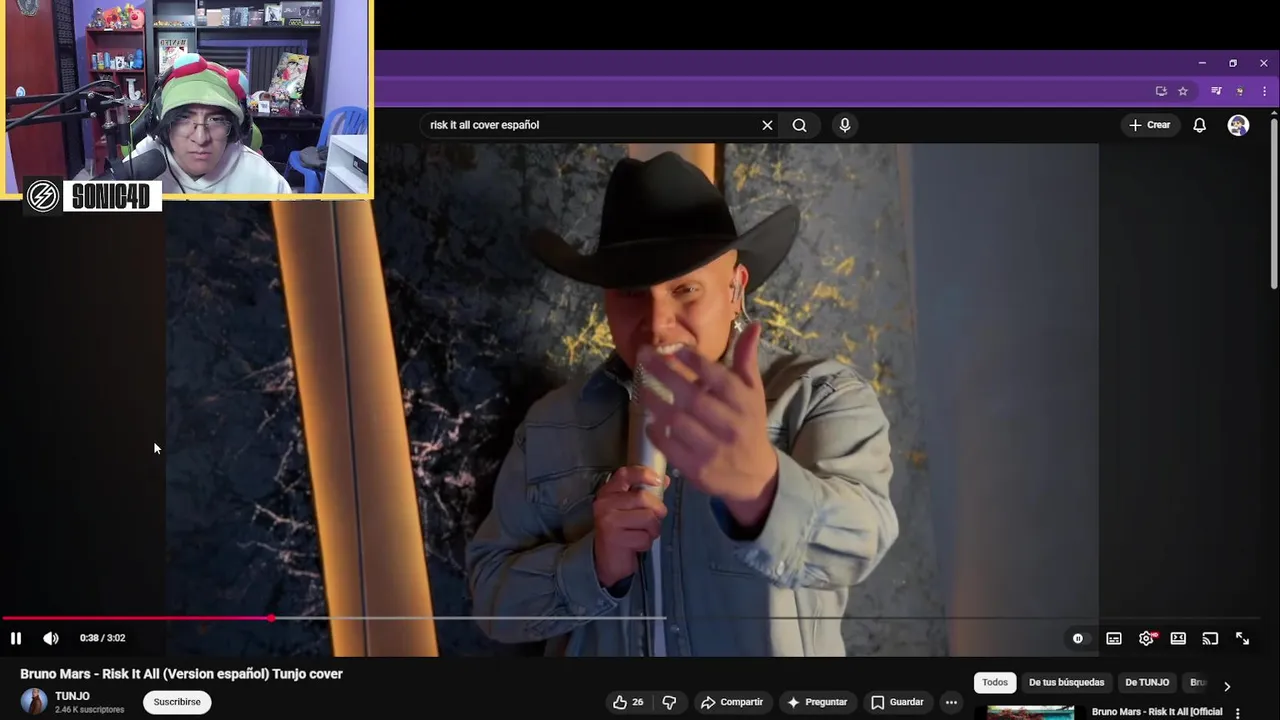The width and height of the screenshot is (1280, 720).
Task: Click the SONIC4D webcam overlay
Action: 187,98
